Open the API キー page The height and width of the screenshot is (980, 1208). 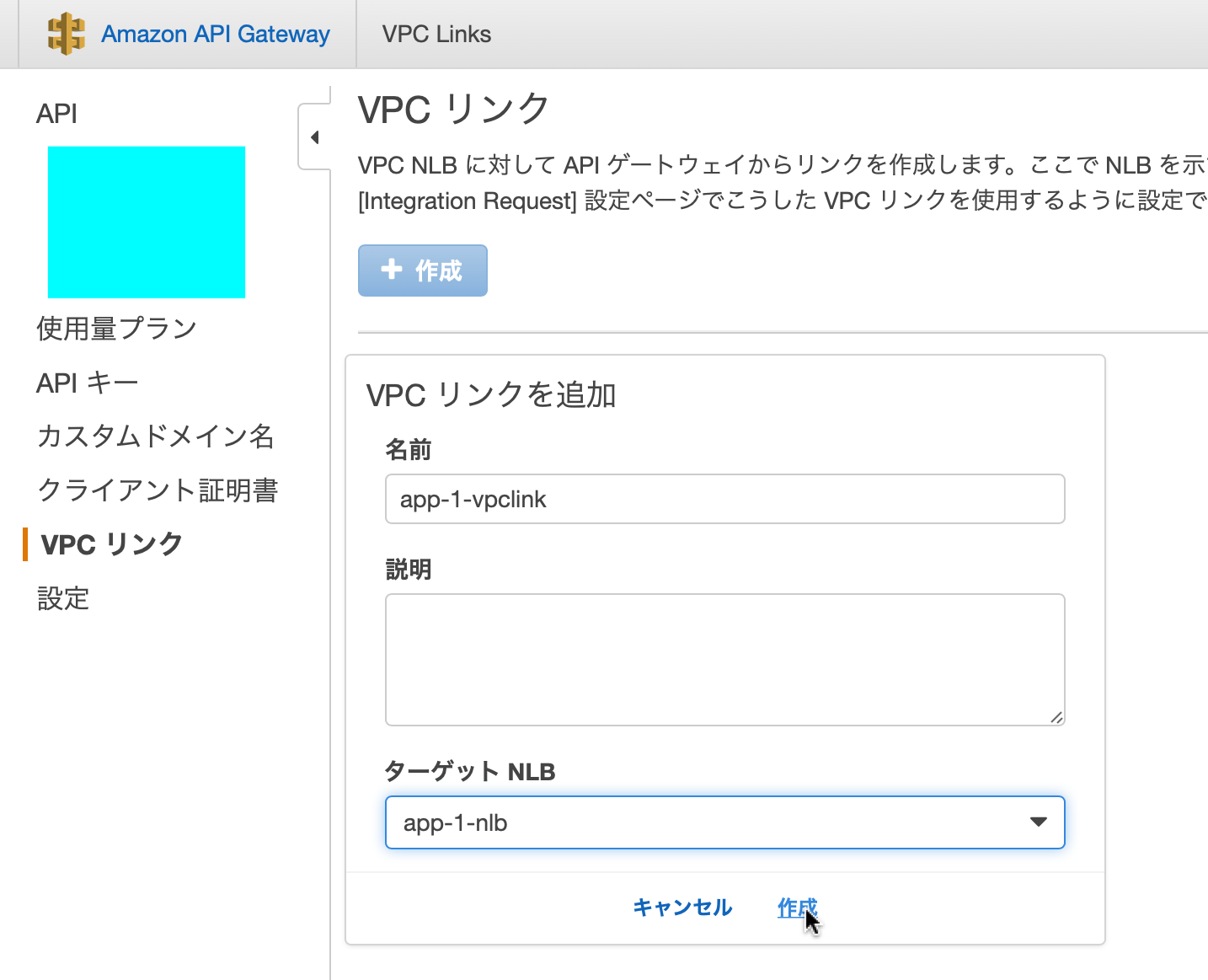click(x=87, y=382)
